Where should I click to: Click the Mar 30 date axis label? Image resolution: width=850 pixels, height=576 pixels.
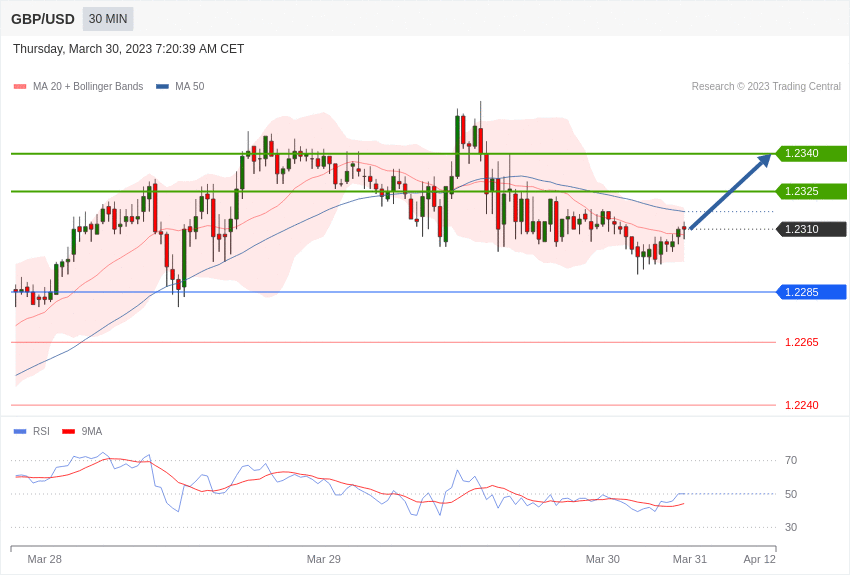pos(602,559)
